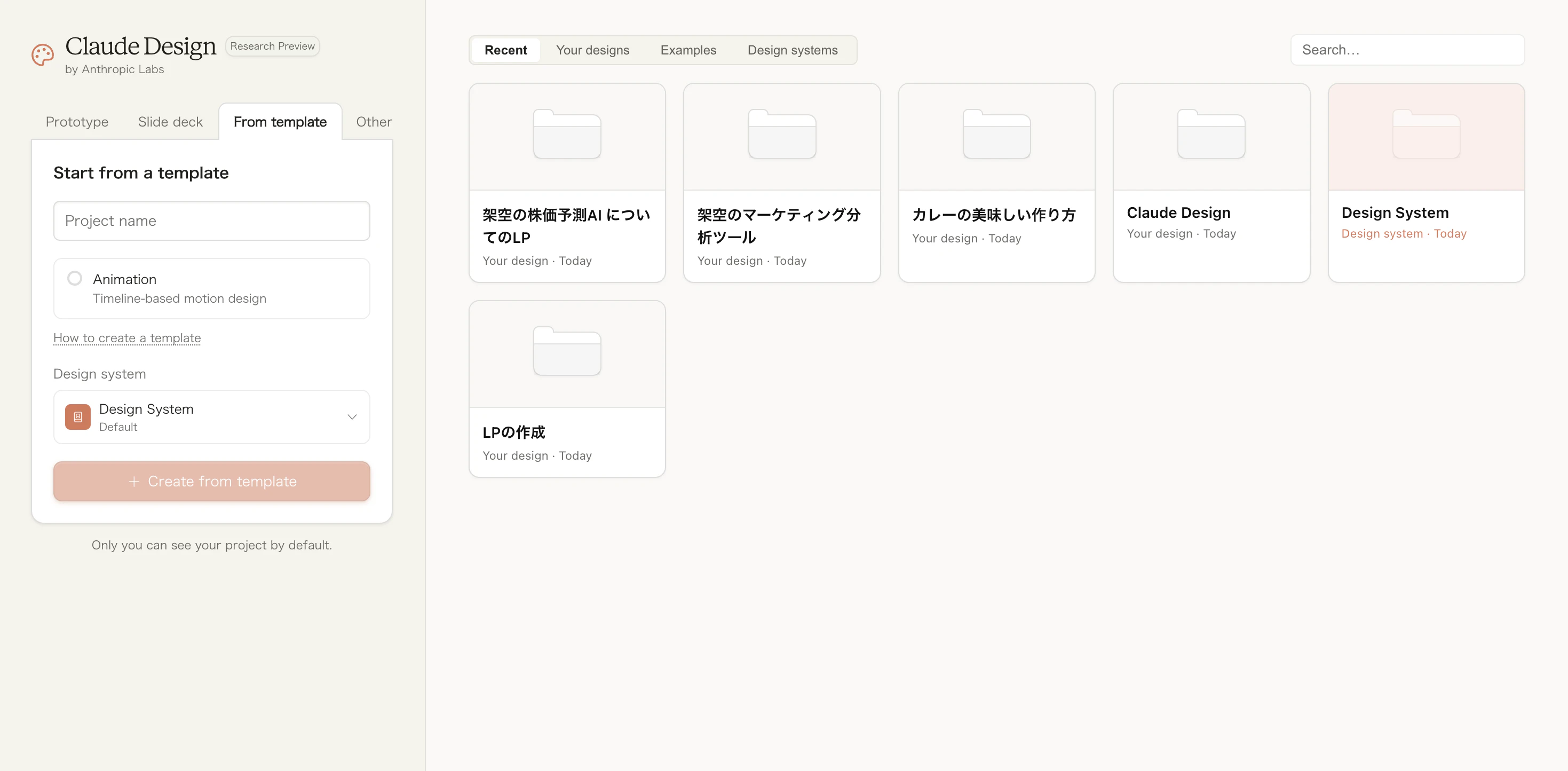Click the Create from template button

(212, 481)
